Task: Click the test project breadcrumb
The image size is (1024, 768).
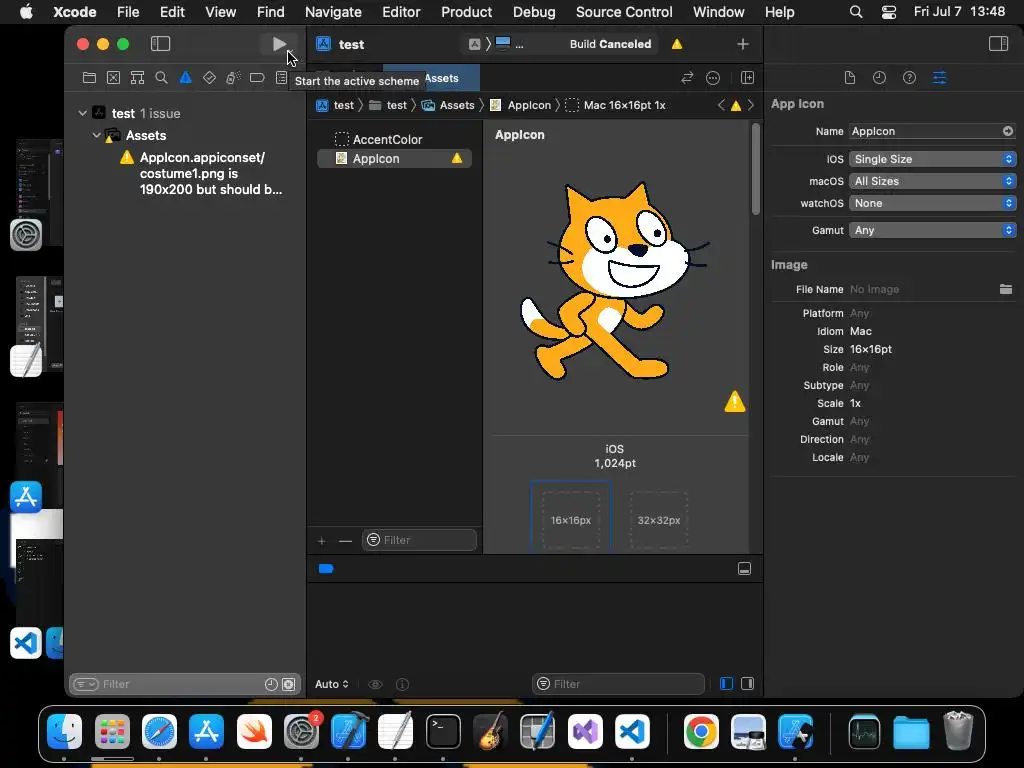Action: pyautogui.click(x=335, y=105)
